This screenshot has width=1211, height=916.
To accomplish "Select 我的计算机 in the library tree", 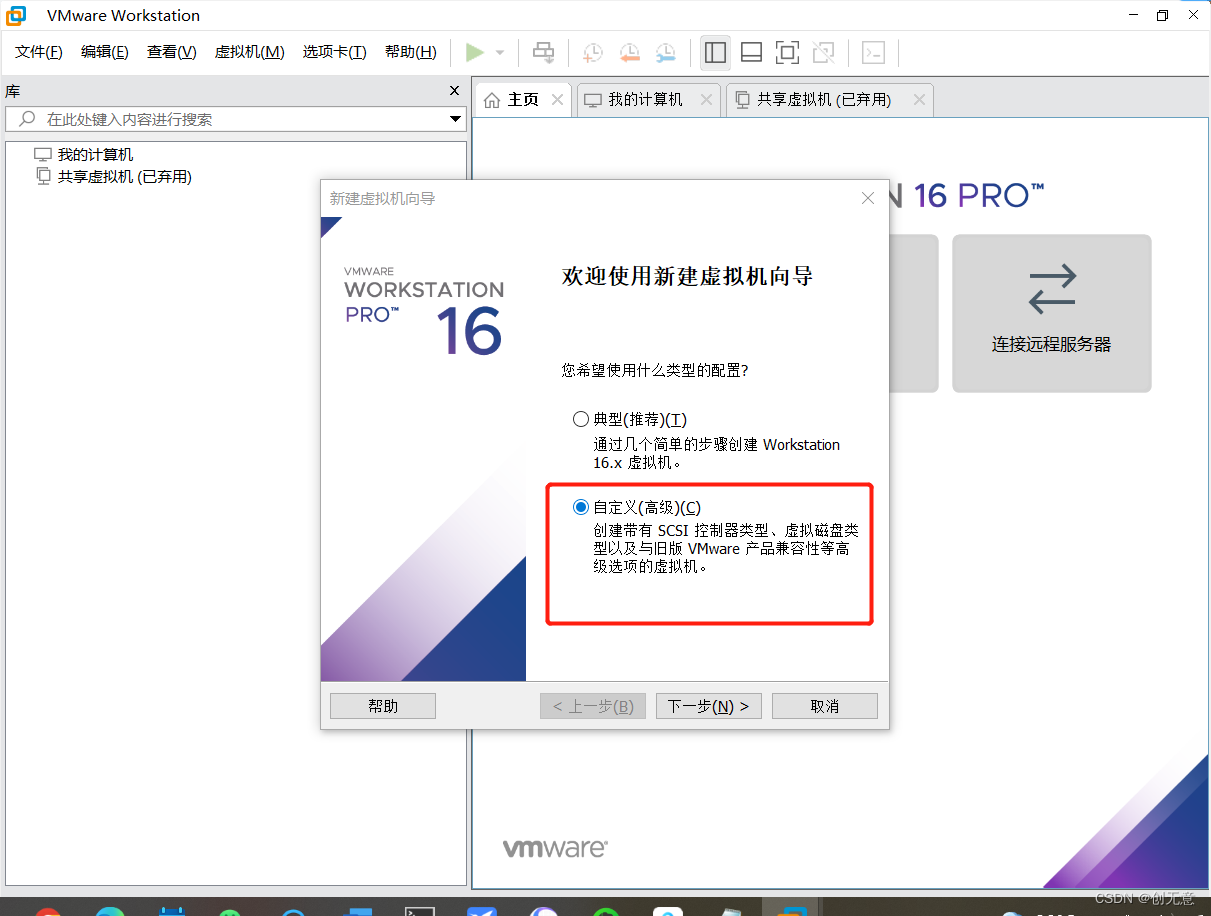I will point(95,155).
